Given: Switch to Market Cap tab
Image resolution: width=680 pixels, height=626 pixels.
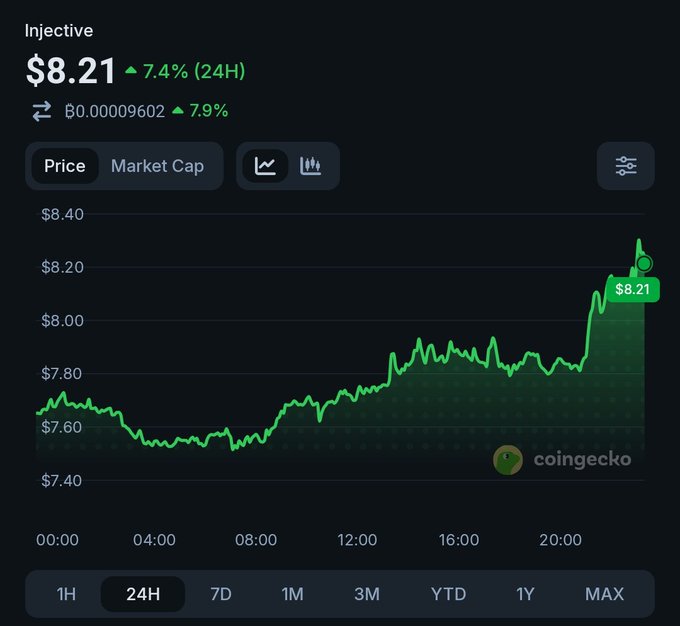Looking at the screenshot, I should coord(157,166).
